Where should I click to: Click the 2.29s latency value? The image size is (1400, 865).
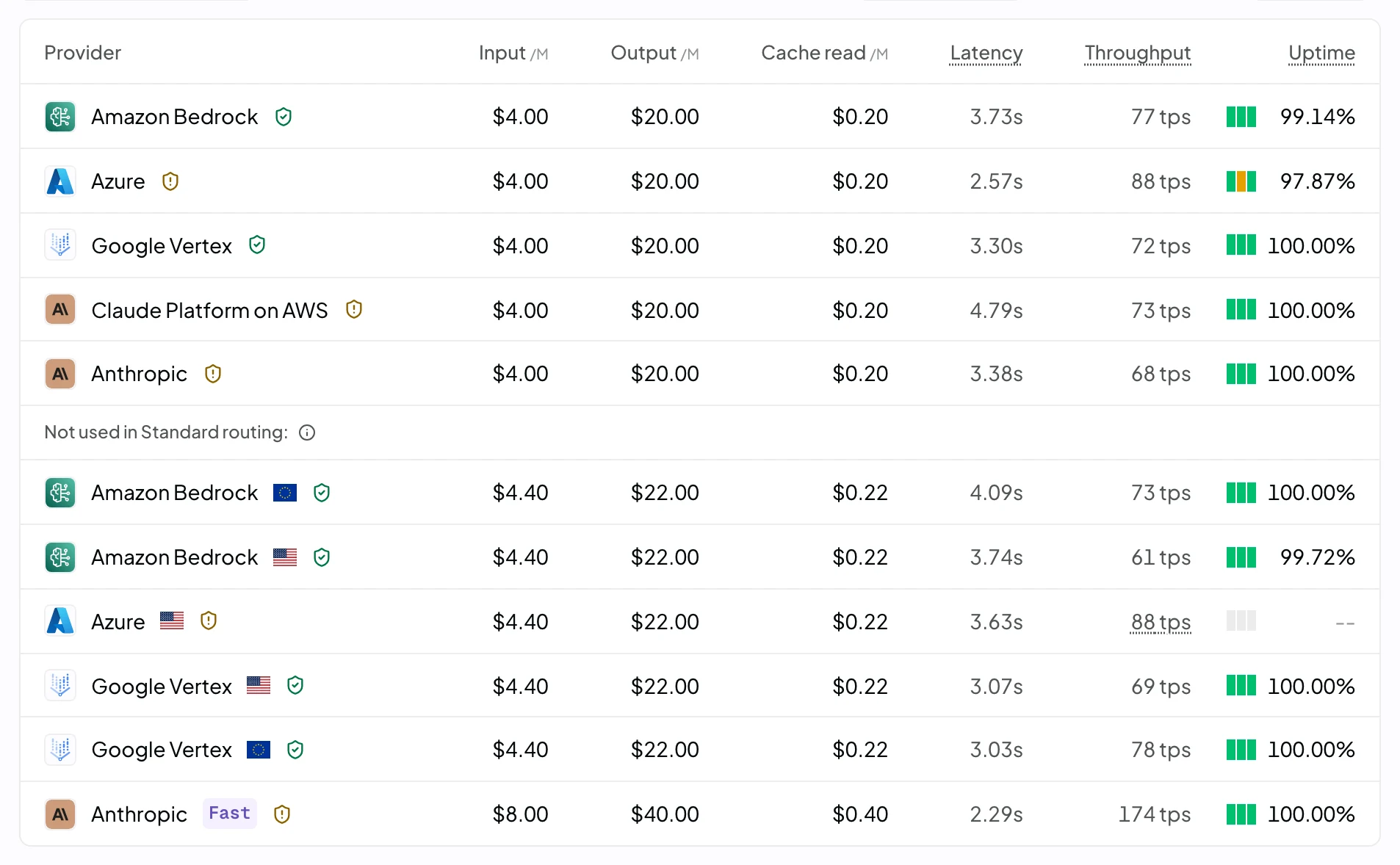pyautogui.click(x=996, y=814)
